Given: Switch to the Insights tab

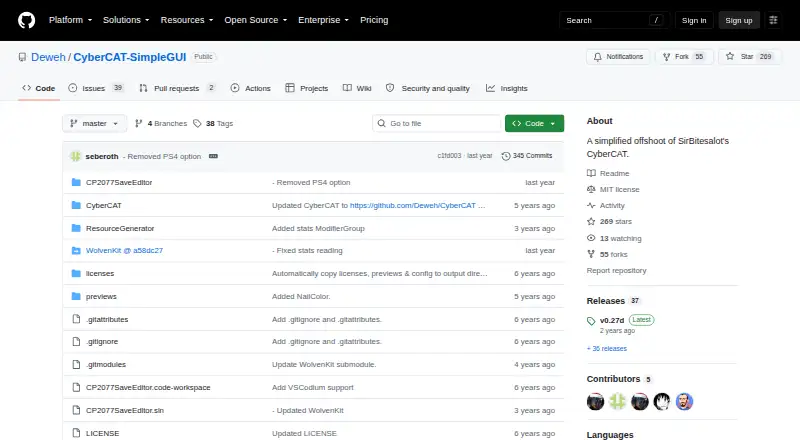Looking at the screenshot, I should (x=507, y=88).
